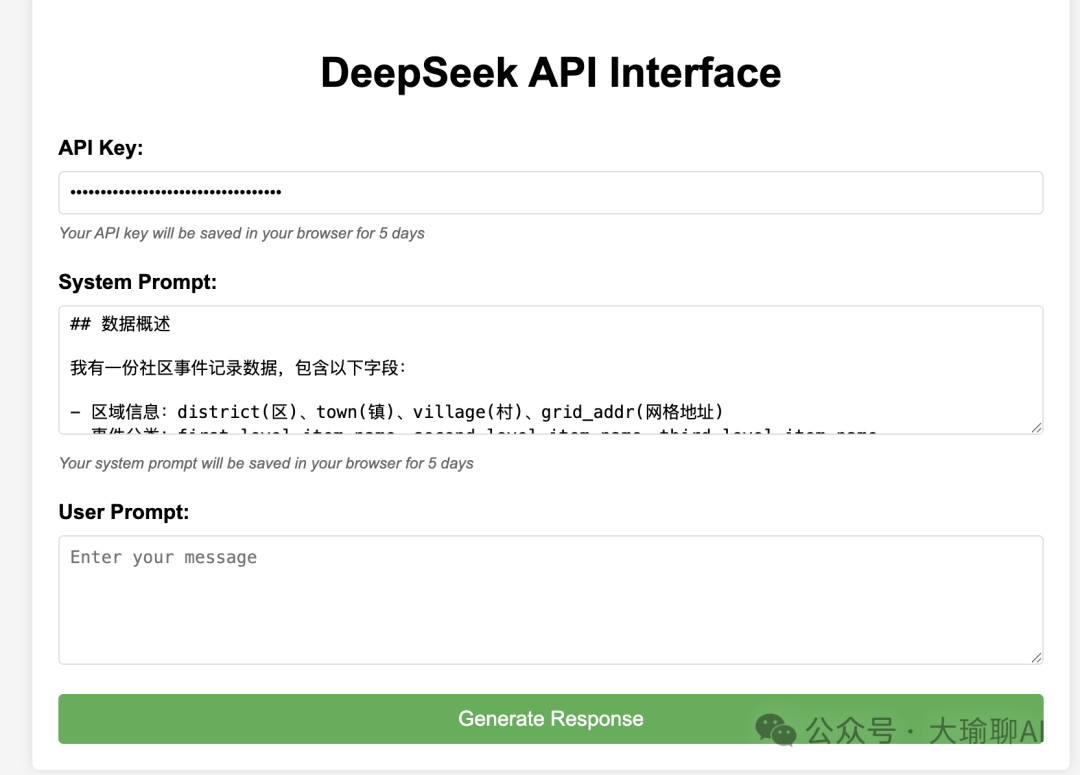Click the 'User Prompt:' label
1080x775 pixels.
[124, 512]
